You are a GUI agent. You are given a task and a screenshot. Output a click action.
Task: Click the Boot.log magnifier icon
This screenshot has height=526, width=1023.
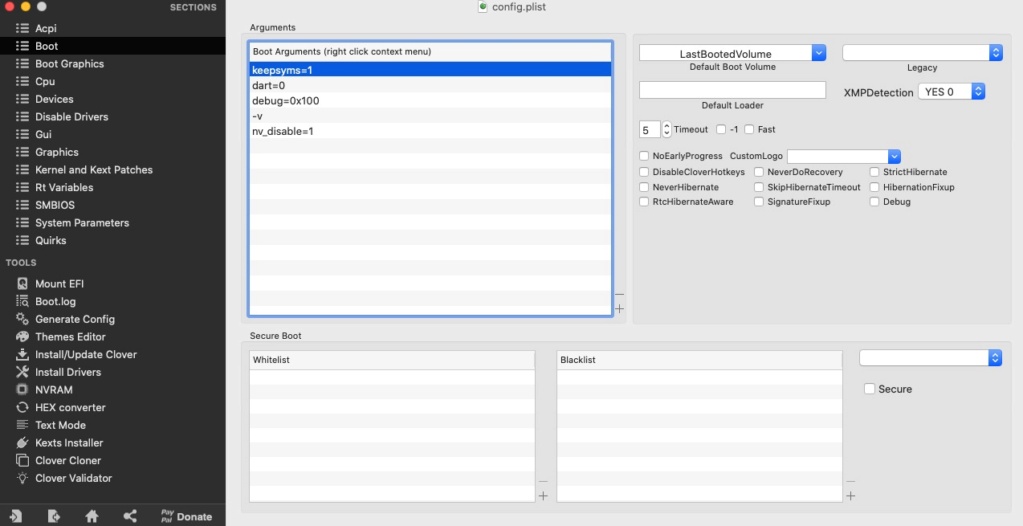click(22, 302)
